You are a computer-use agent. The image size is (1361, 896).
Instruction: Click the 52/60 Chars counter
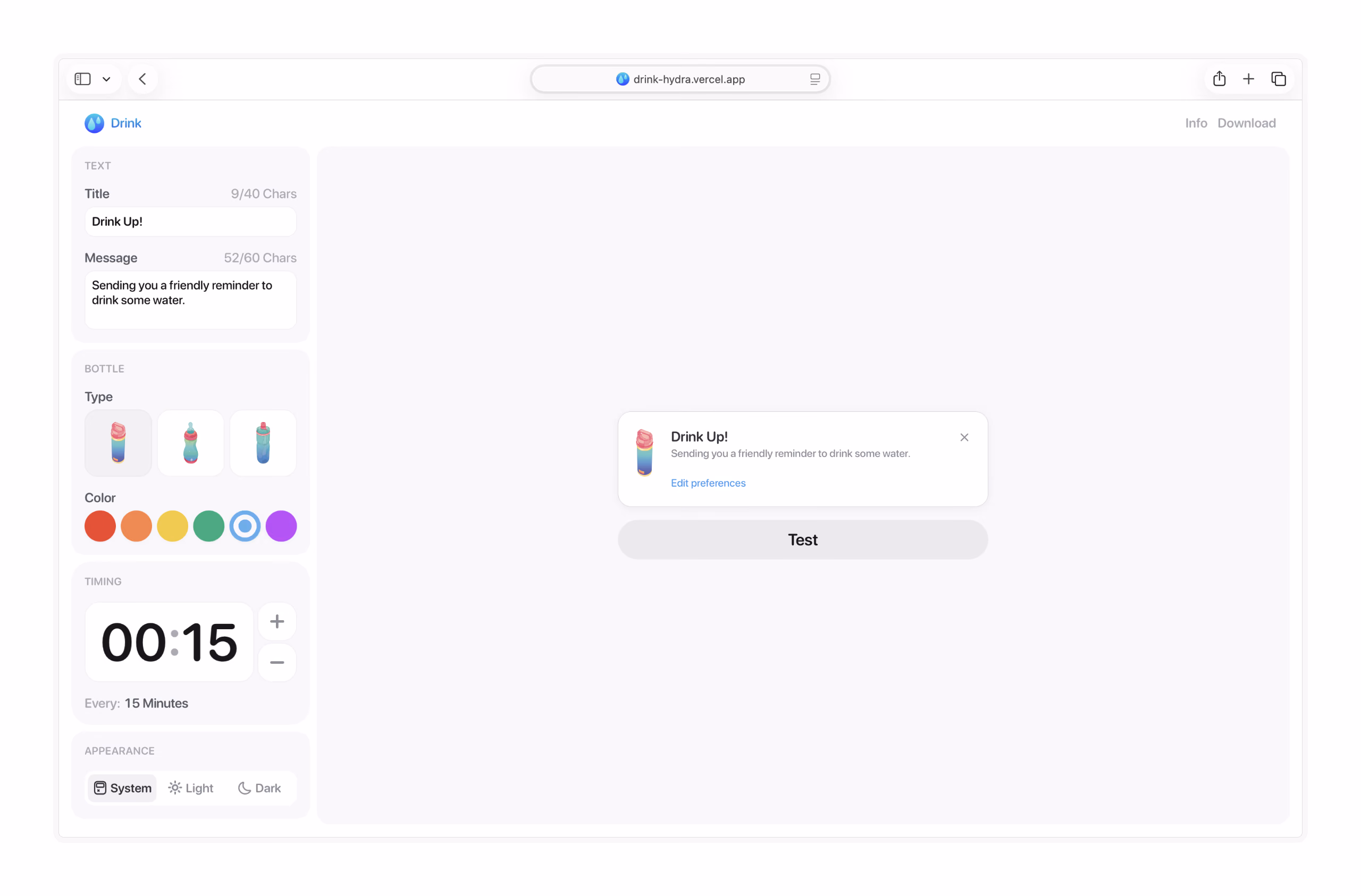[x=260, y=258]
